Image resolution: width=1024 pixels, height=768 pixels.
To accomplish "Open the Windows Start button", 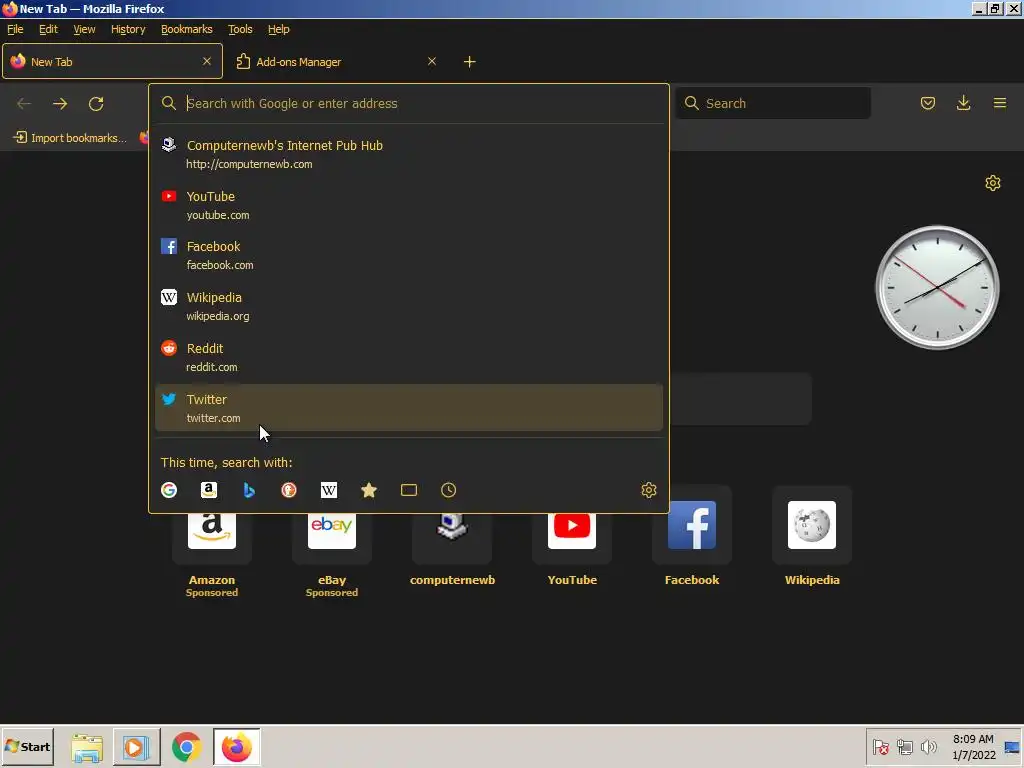I will (27, 746).
